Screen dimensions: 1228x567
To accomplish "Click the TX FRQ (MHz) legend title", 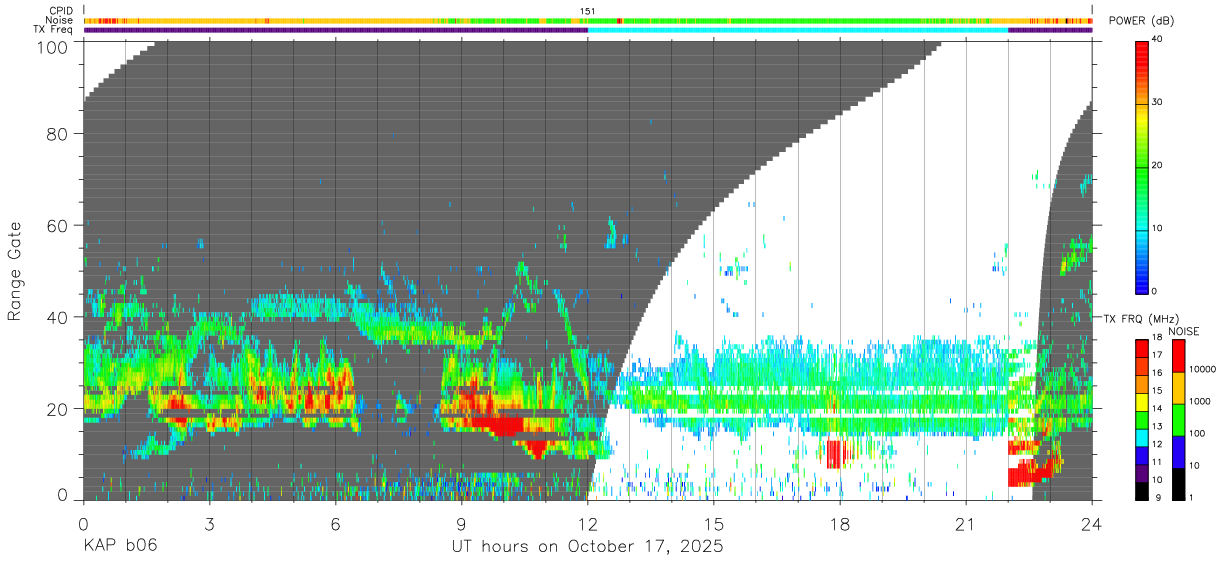I will 1139,318.
